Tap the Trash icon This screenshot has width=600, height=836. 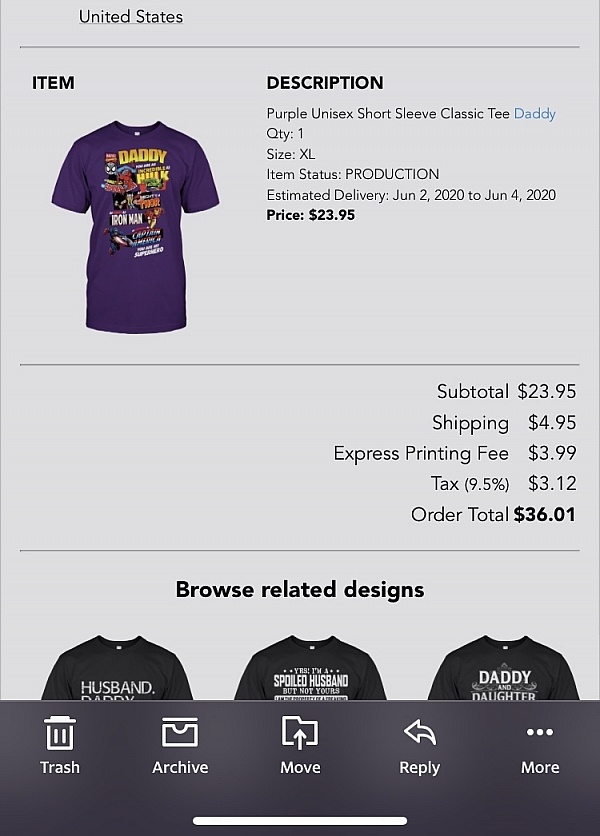tap(59, 734)
